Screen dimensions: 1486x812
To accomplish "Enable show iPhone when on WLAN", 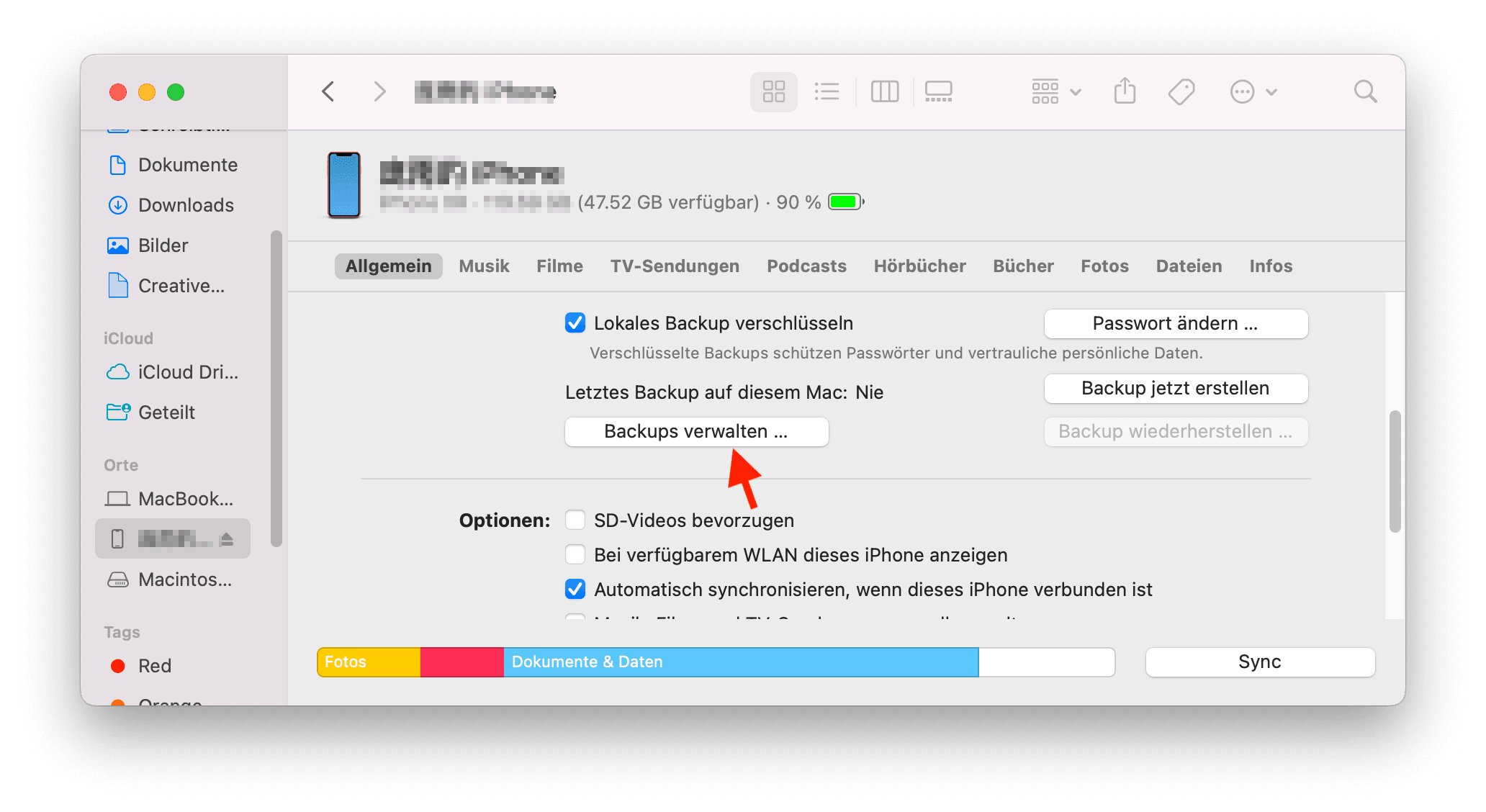I will tap(575, 554).
